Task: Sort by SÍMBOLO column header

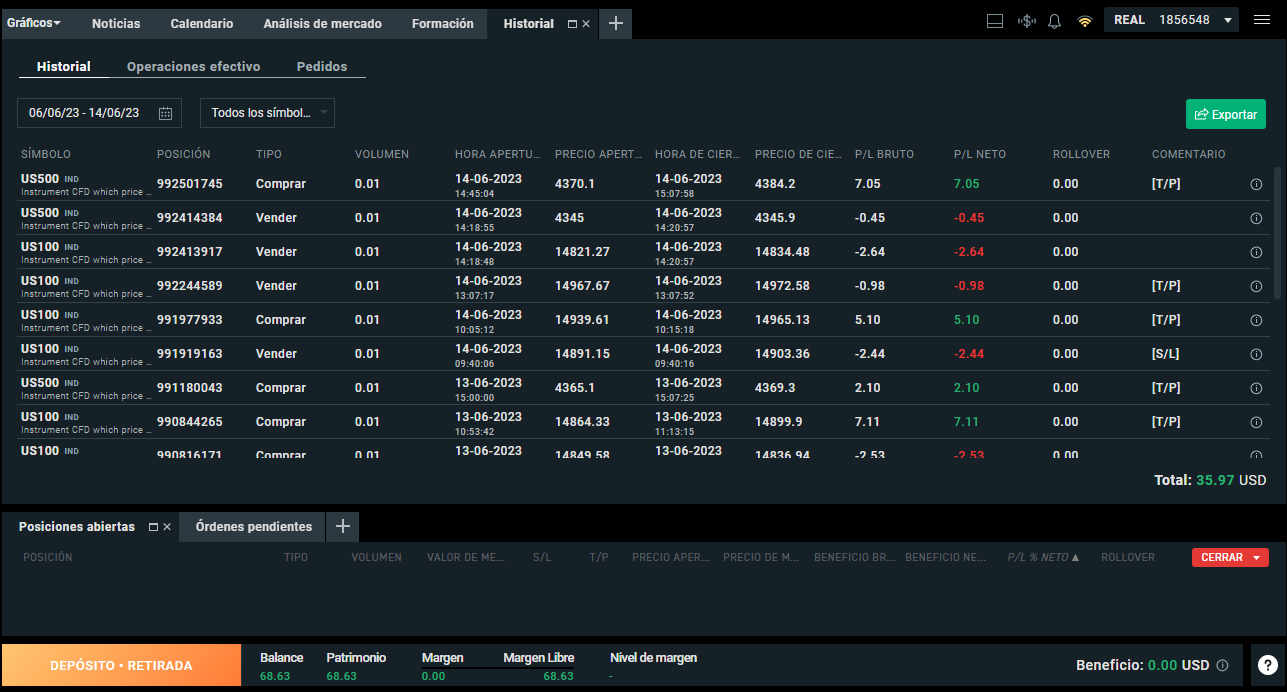Action: point(46,154)
